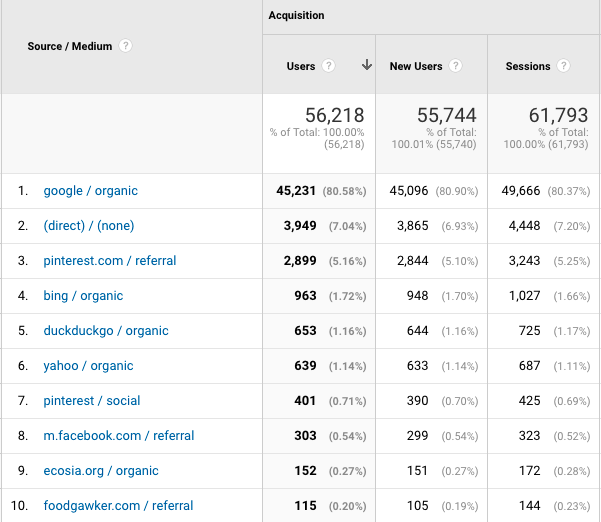This screenshot has width=601, height=522.
Task: Click the Acquisition group header
Action: click(x=296, y=15)
